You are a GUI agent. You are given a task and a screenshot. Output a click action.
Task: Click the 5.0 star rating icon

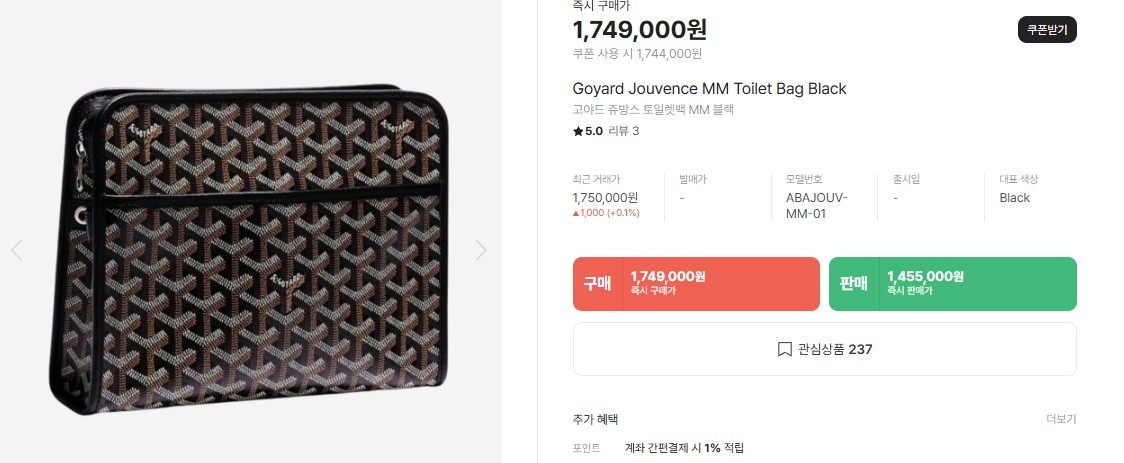coord(578,131)
